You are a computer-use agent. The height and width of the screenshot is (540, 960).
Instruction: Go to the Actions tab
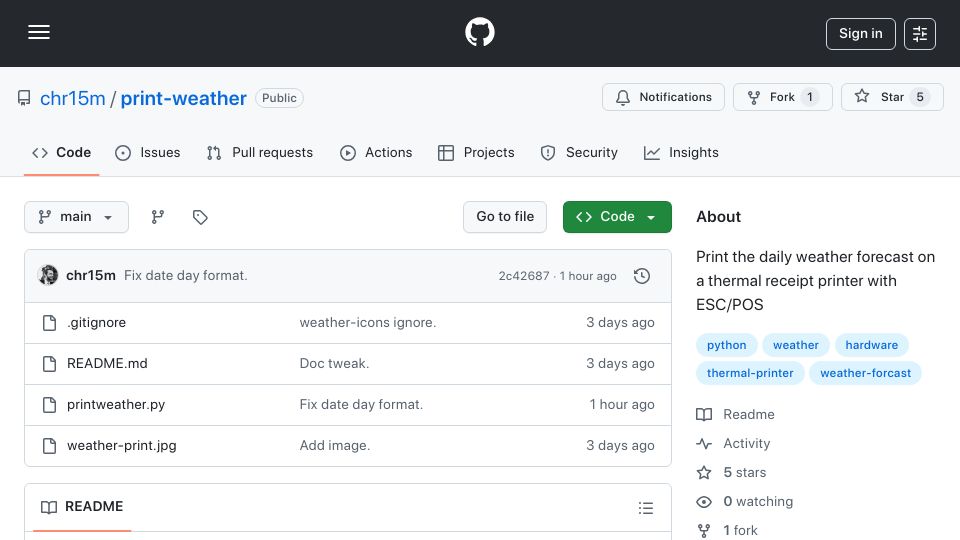pyautogui.click(x=376, y=152)
